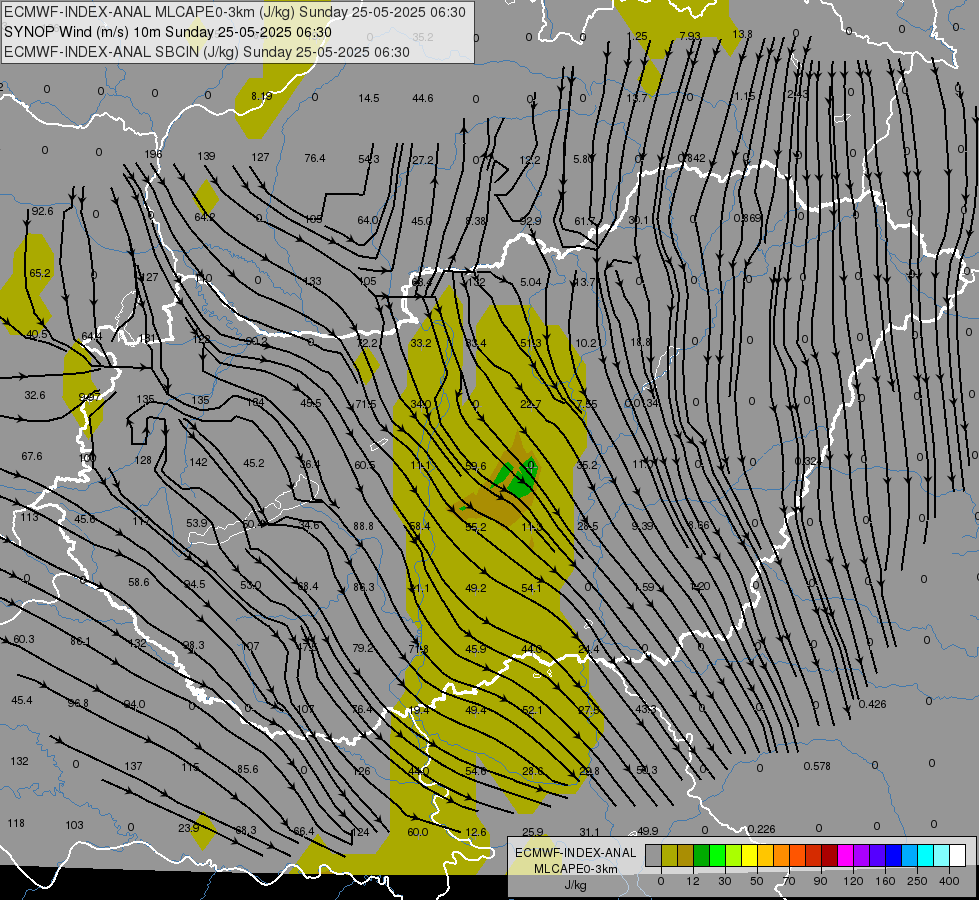Click the 85.6 grid value
This screenshot has width=979, height=900.
click(x=248, y=769)
